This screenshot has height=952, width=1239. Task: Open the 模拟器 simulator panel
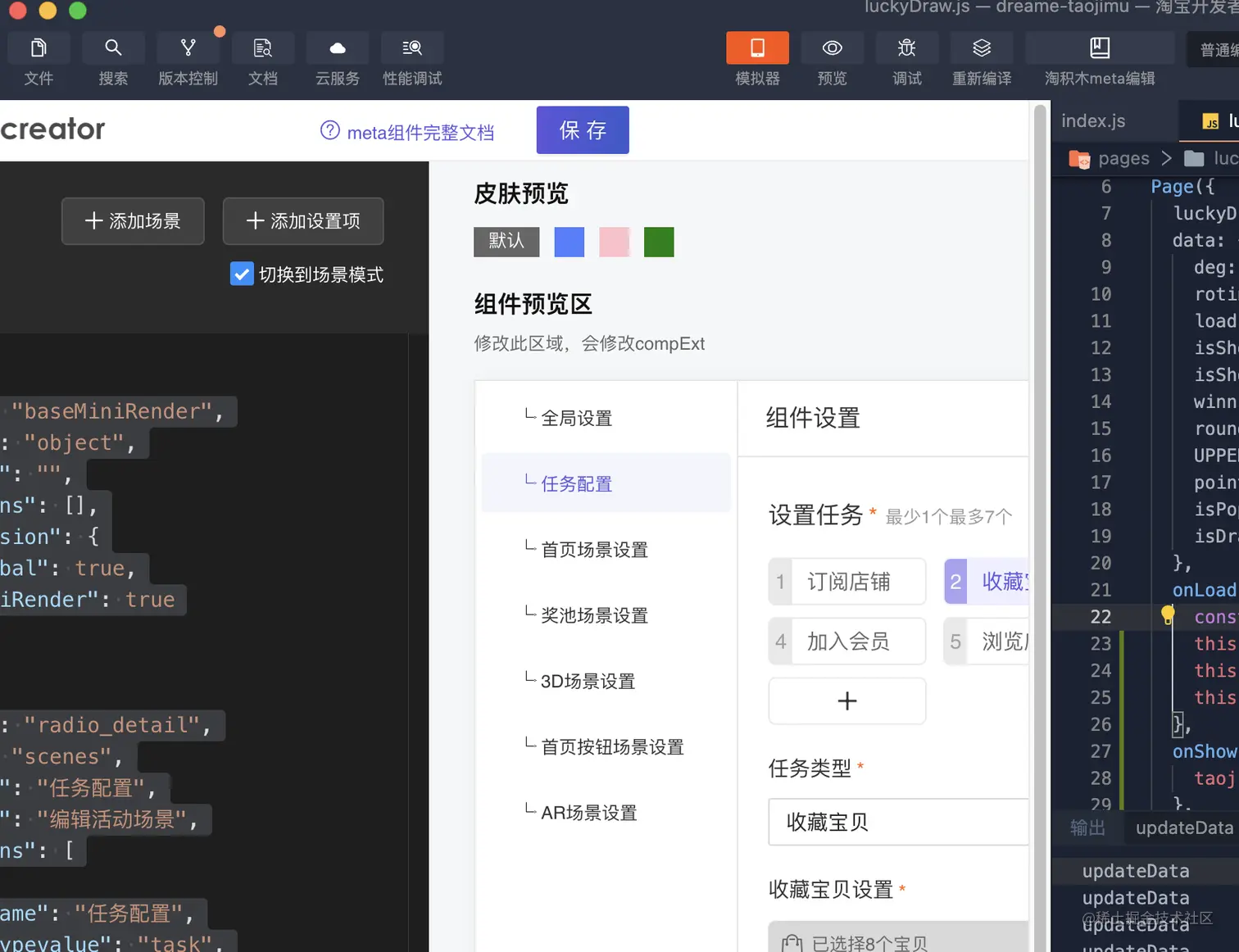[x=756, y=59]
